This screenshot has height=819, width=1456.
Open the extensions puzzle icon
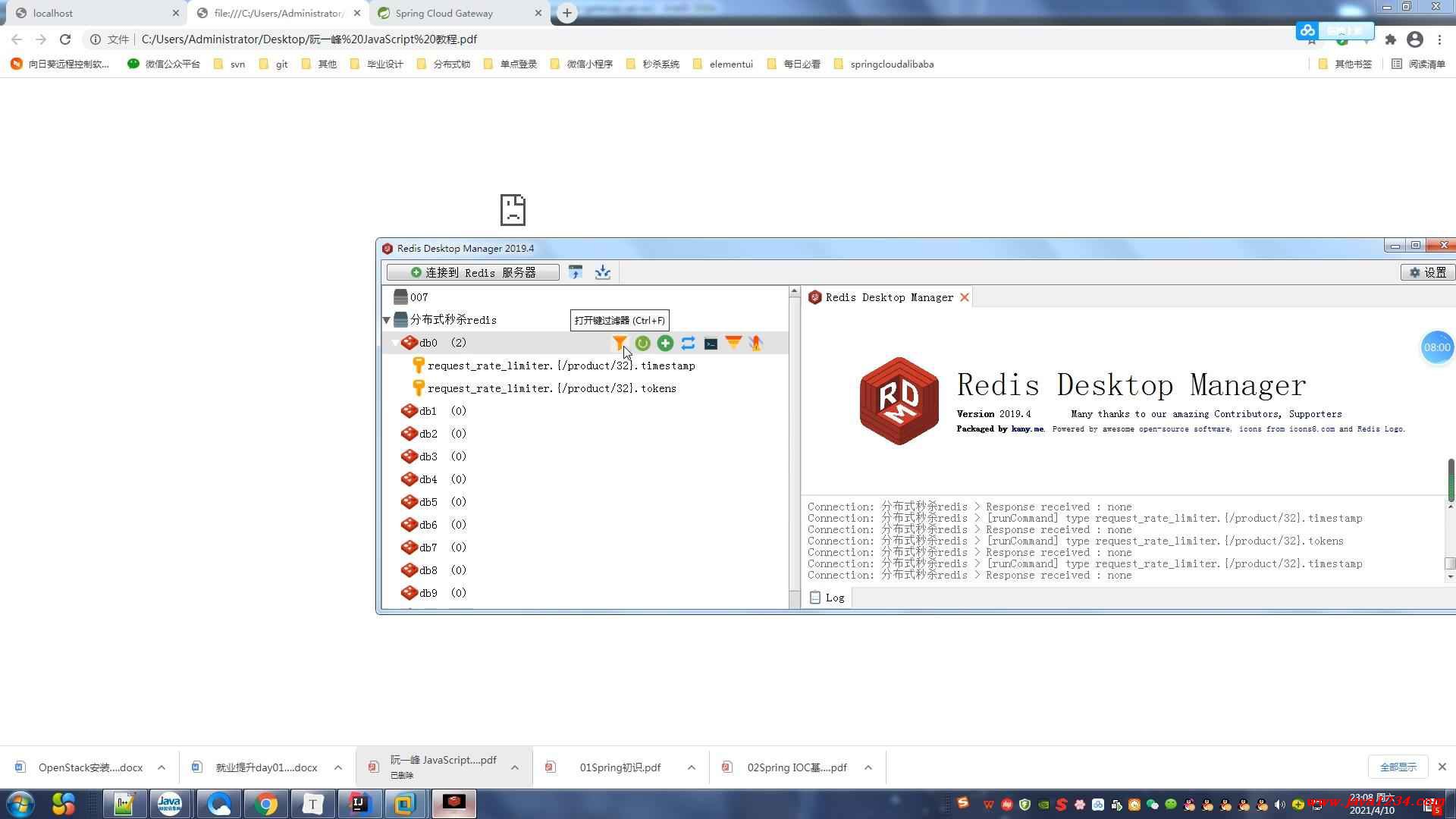tap(1390, 39)
